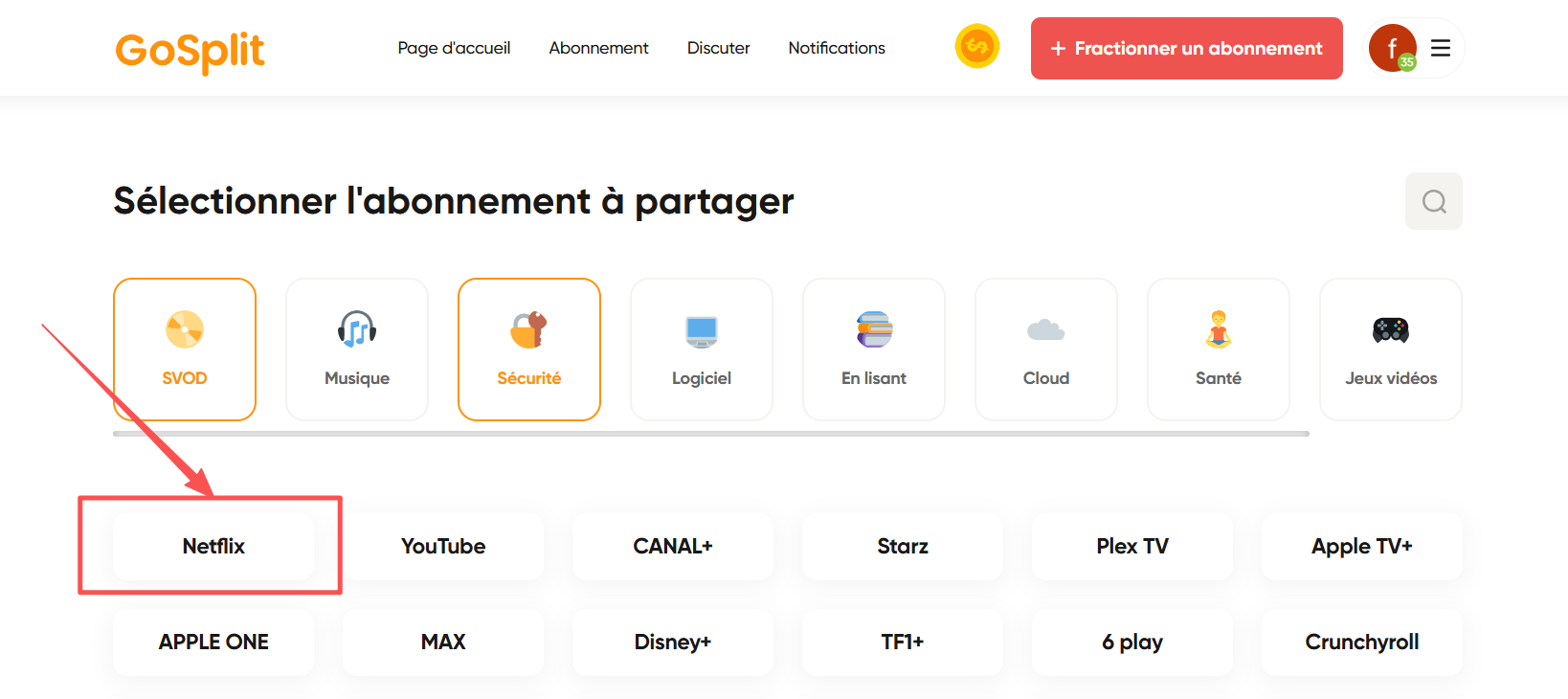Open the search magnifier icon
The image size is (1568, 699).
[x=1433, y=201]
